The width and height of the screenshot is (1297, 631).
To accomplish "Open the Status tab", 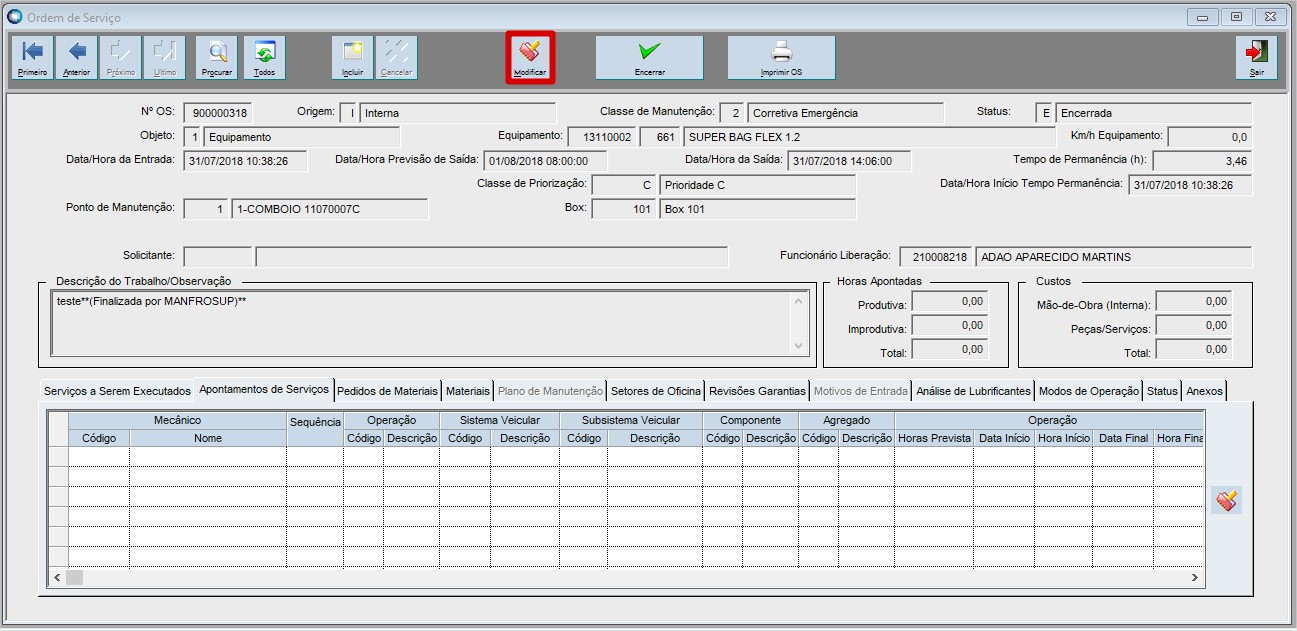I will click(1163, 391).
